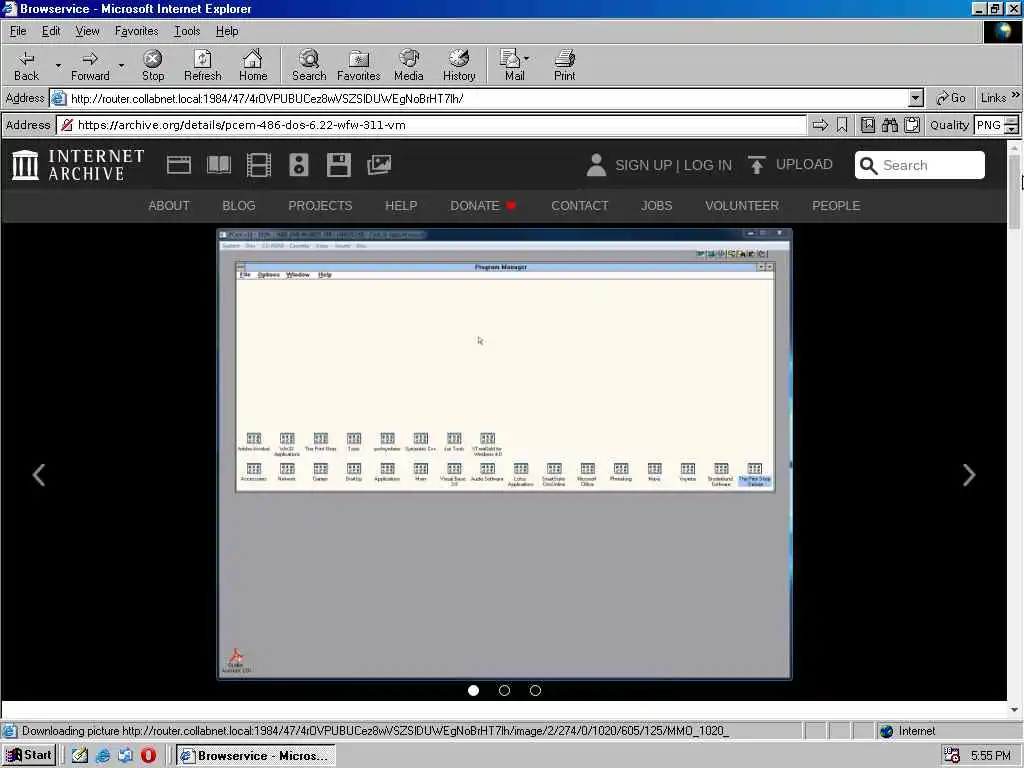This screenshot has height=768, width=1024.
Task: Open the Favorites toolbar button
Action: coord(359,65)
